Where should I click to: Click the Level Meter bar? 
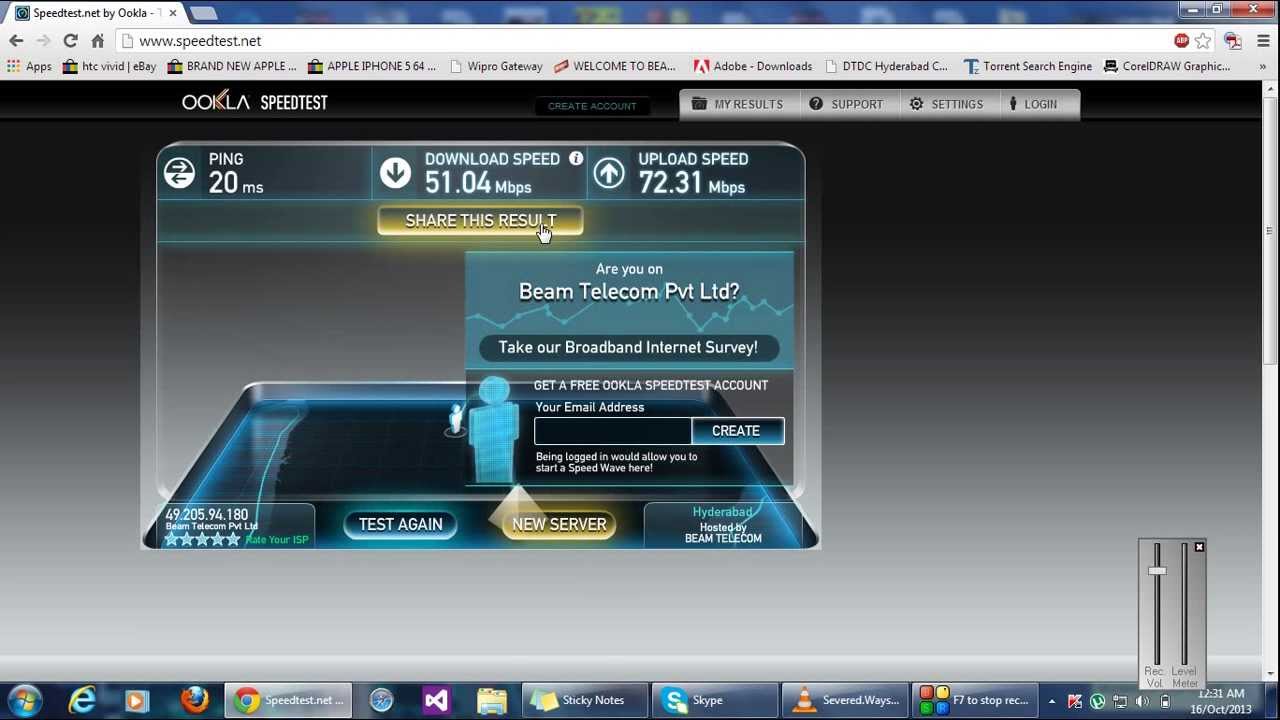click(1185, 603)
